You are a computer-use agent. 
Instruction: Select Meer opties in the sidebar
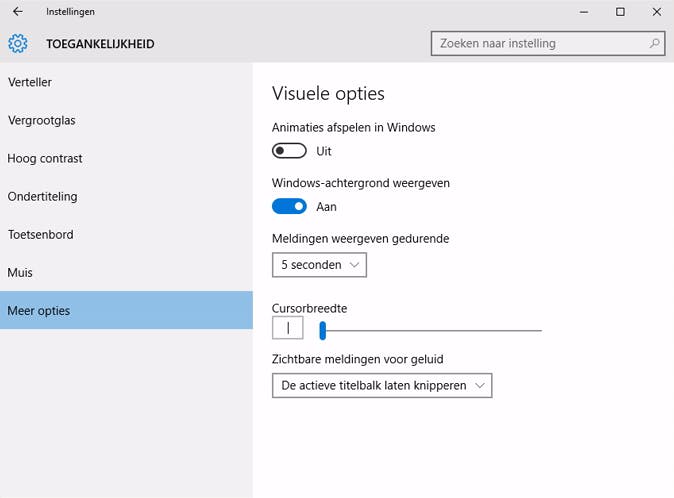point(39,310)
